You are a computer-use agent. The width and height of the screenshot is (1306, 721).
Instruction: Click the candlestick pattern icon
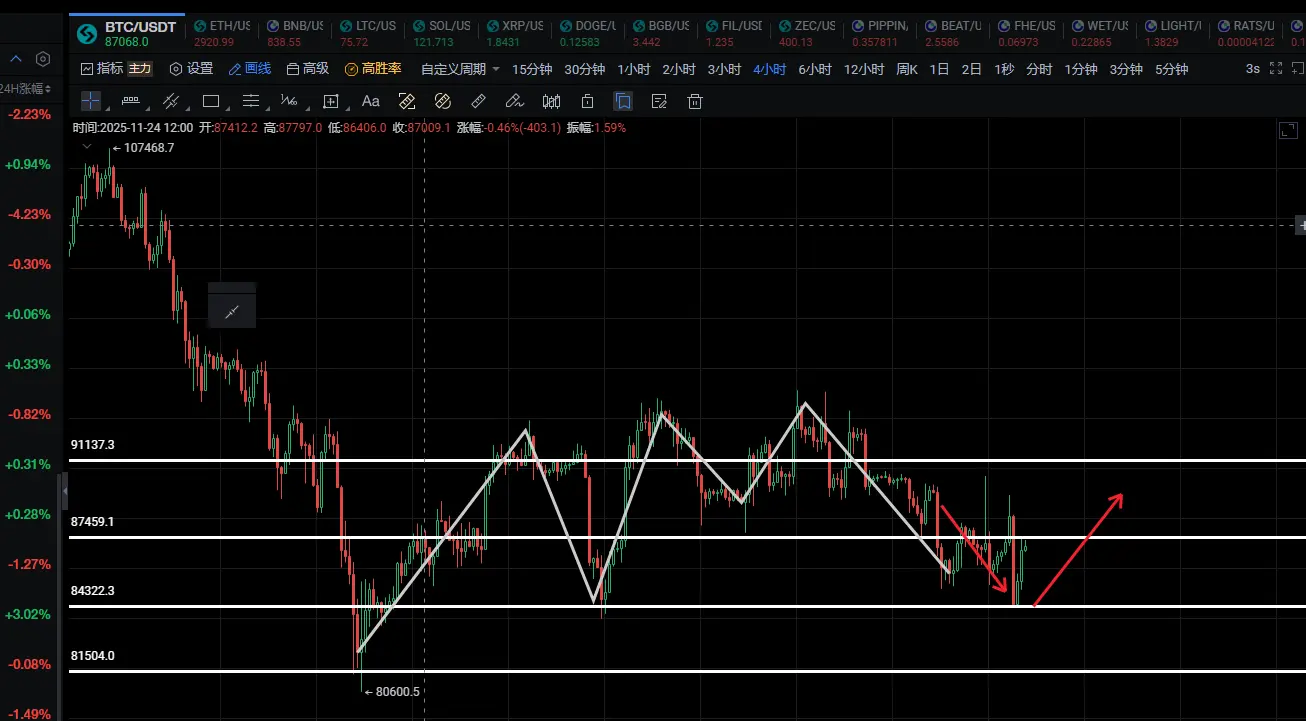point(551,101)
